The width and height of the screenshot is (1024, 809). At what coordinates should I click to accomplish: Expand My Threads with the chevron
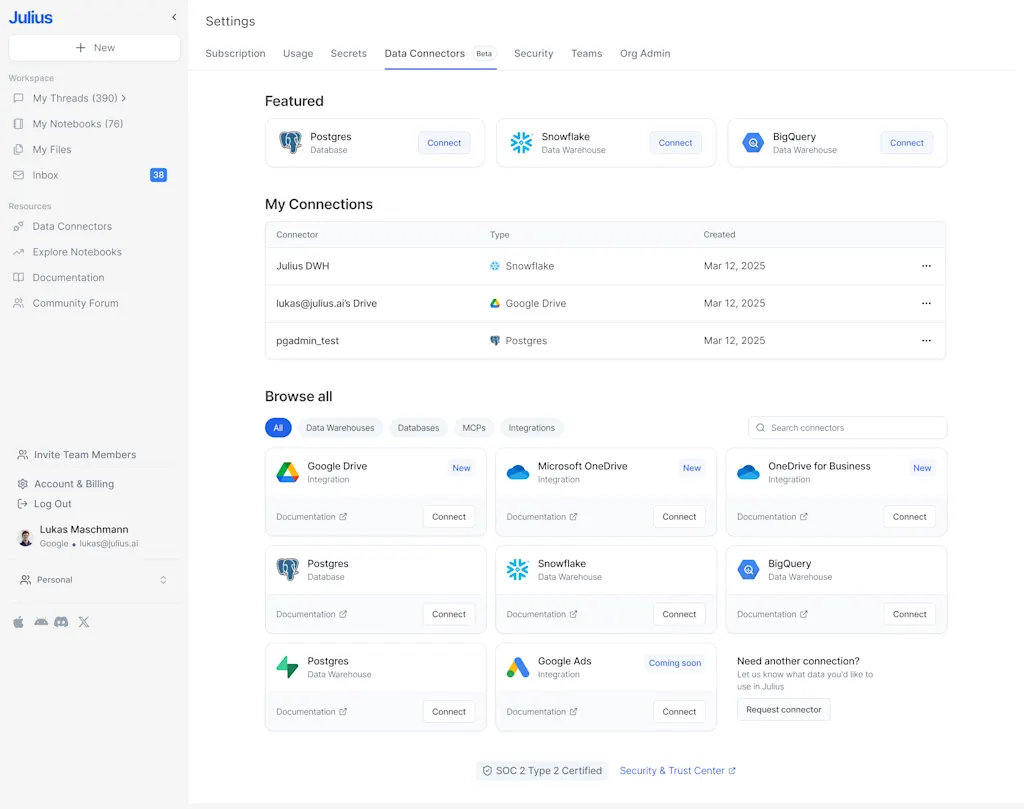124,98
